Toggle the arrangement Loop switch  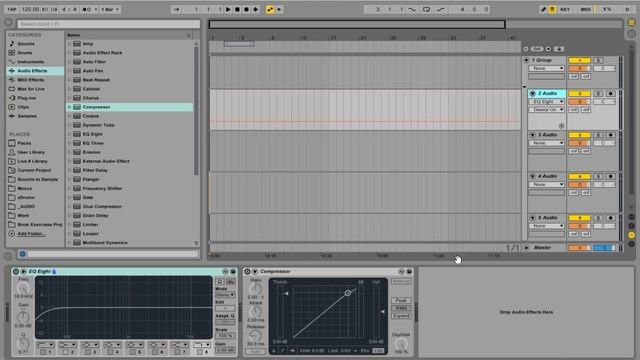click(x=426, y=9)
